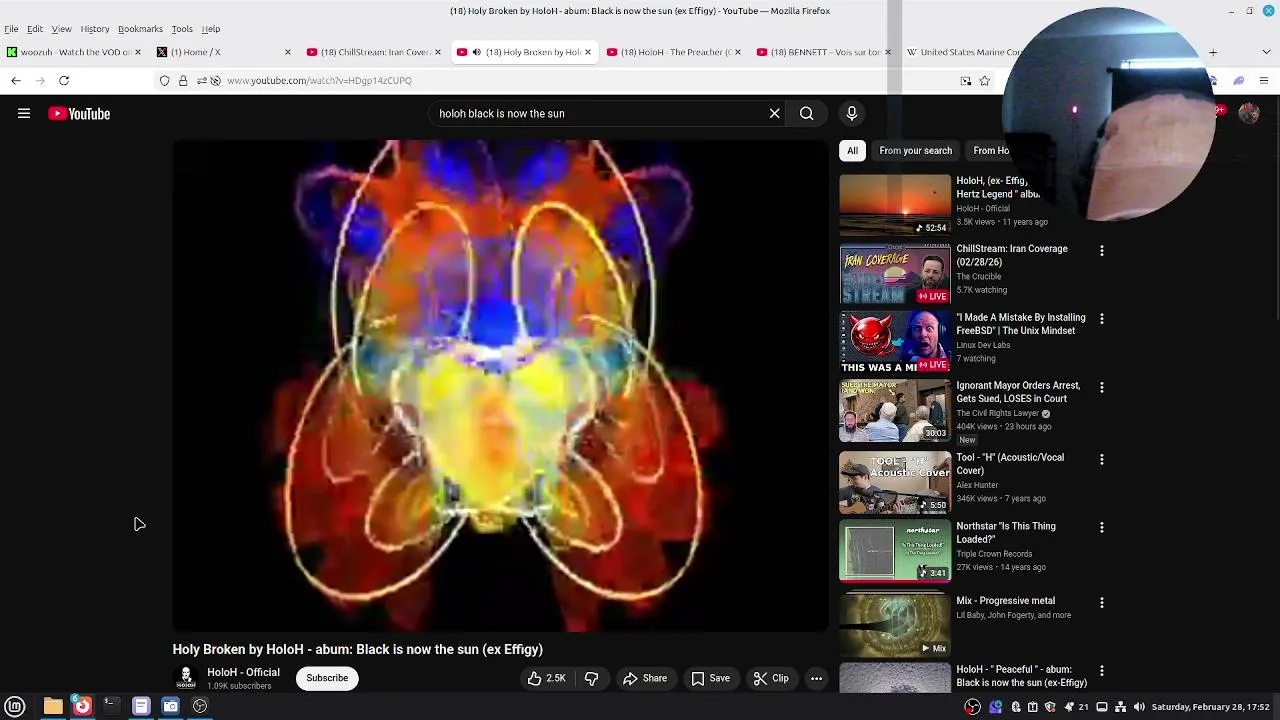Image resolution: width=1280 pixels, height=720 pixels.
Task: Open Northstar 'Is This Thing Loaded?' video
Action: pyautogui.click(x=895, y=551)
